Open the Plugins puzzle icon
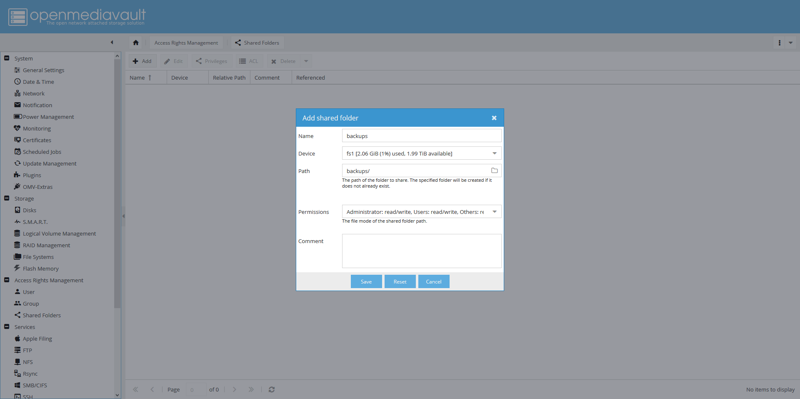The width and height of the screenshot is (800, 399). click(17, 175)
